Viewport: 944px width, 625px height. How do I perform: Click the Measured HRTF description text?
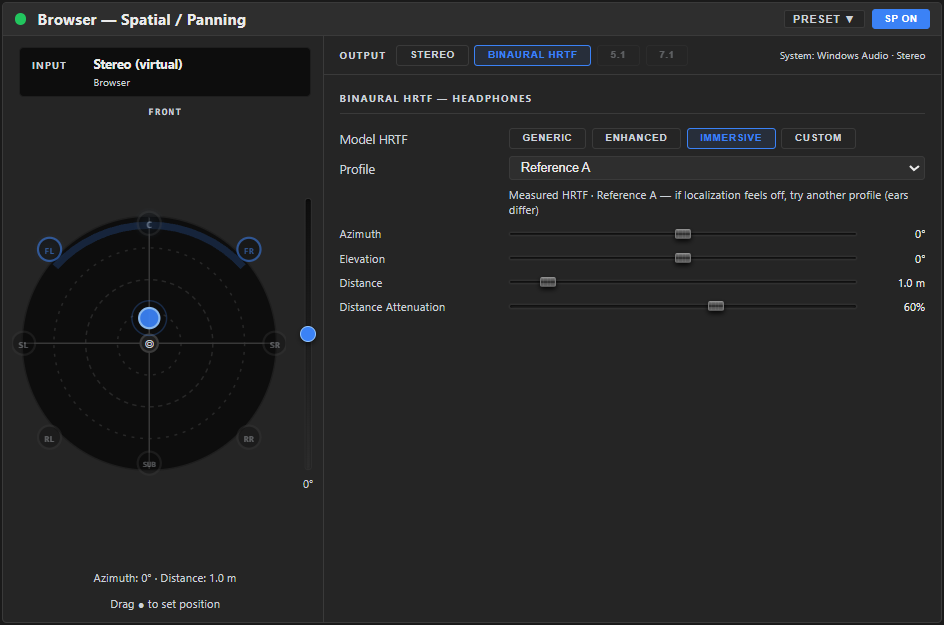tap(709, 202)
